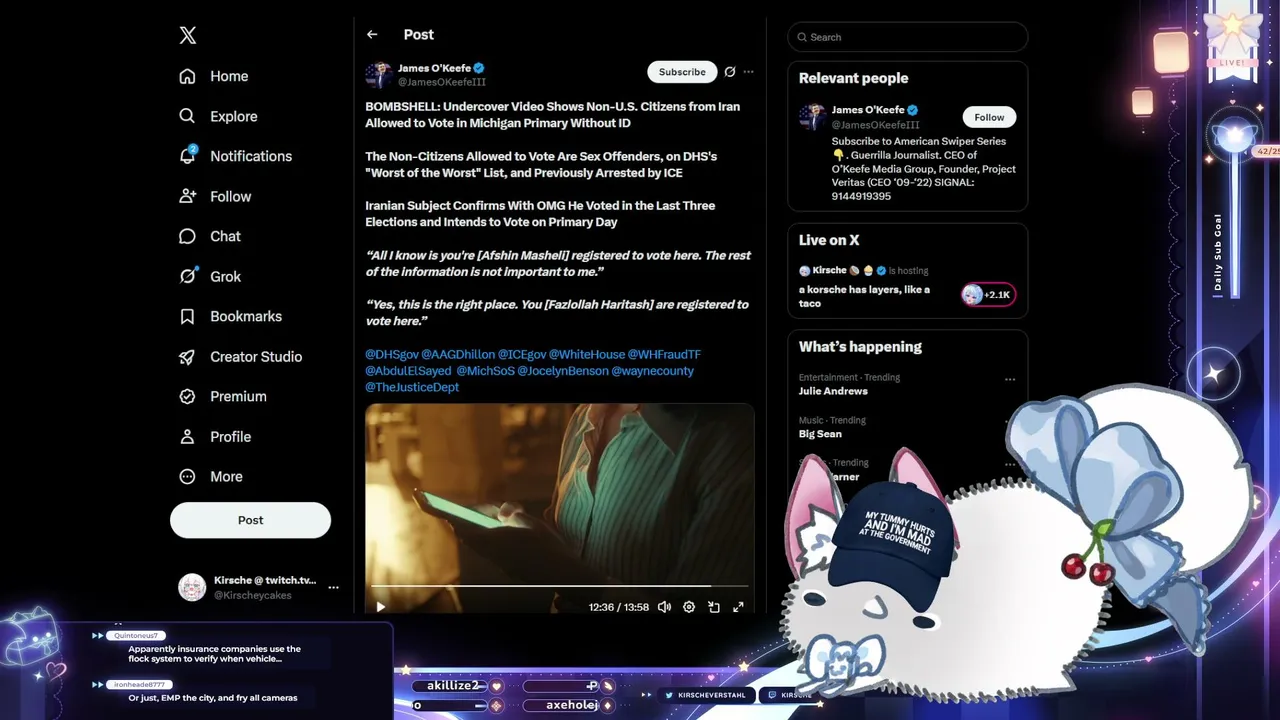Click James O'Keefe's avatar on the post
The height and width of the screenshot is (720, 1280).
tap(379, 75)
